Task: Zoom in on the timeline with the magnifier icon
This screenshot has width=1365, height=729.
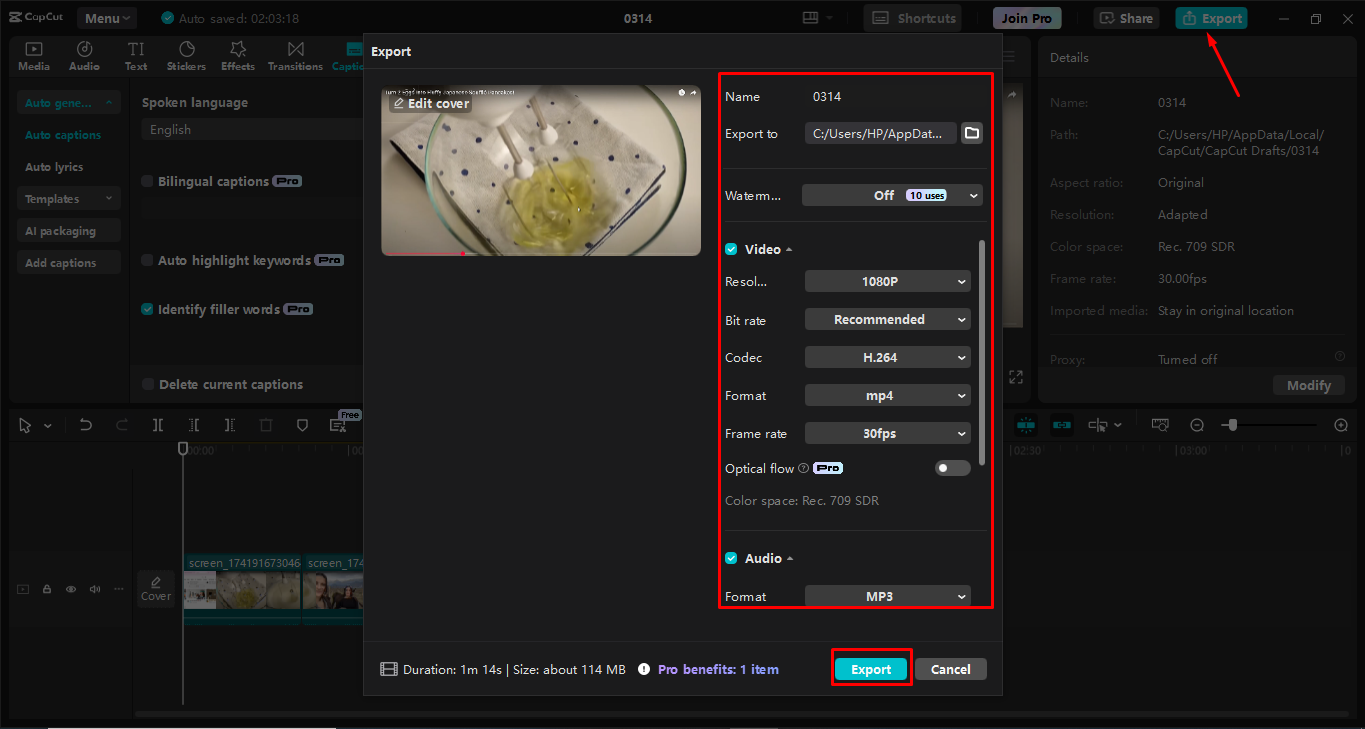Action: tap(1341, 424)
